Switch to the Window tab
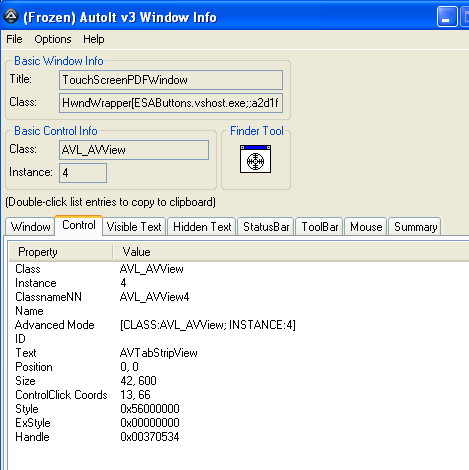The height and width of the screenshot is (470, 469). (30, 227)
